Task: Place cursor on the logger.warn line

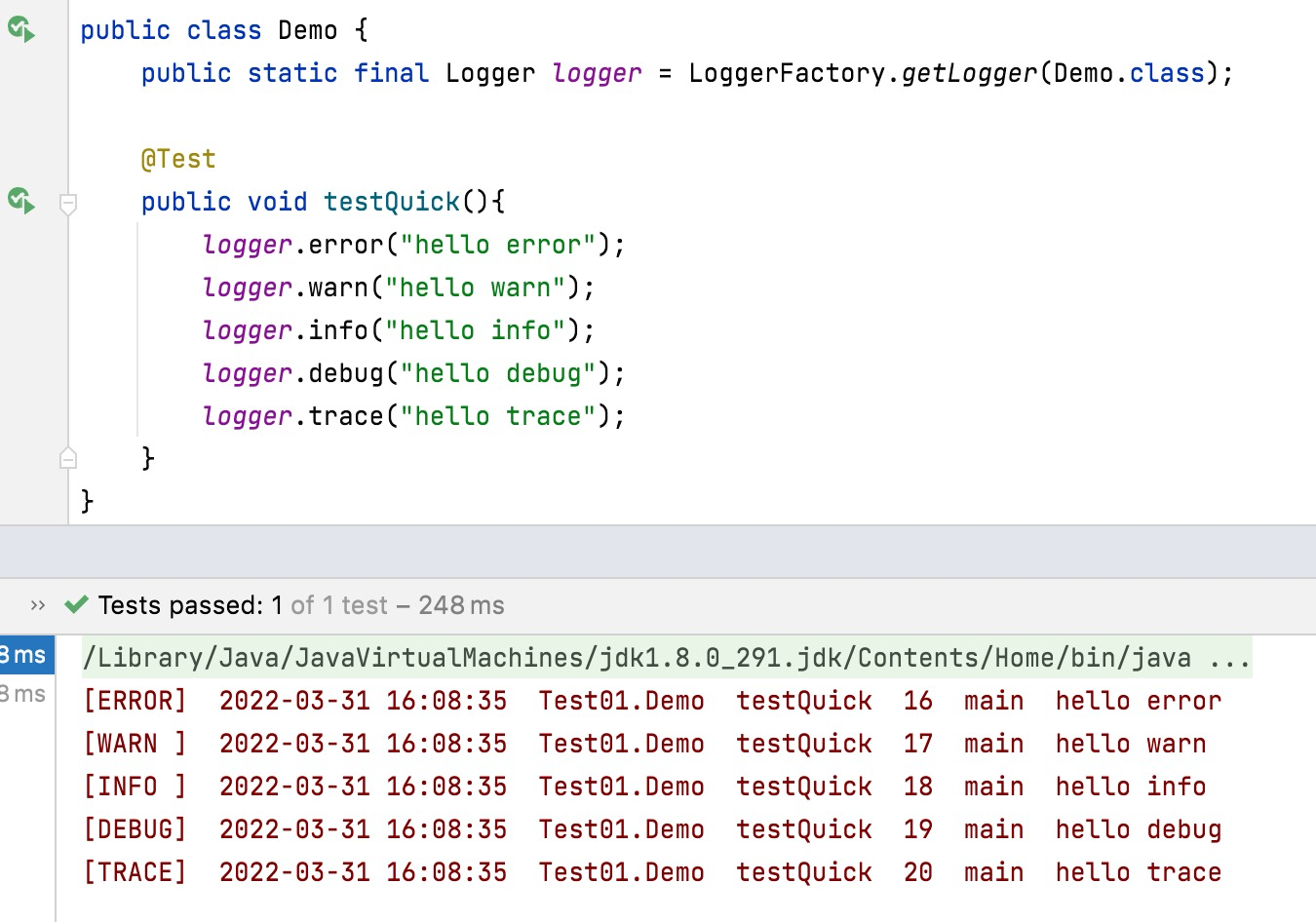Action: (x=390, y=287)
